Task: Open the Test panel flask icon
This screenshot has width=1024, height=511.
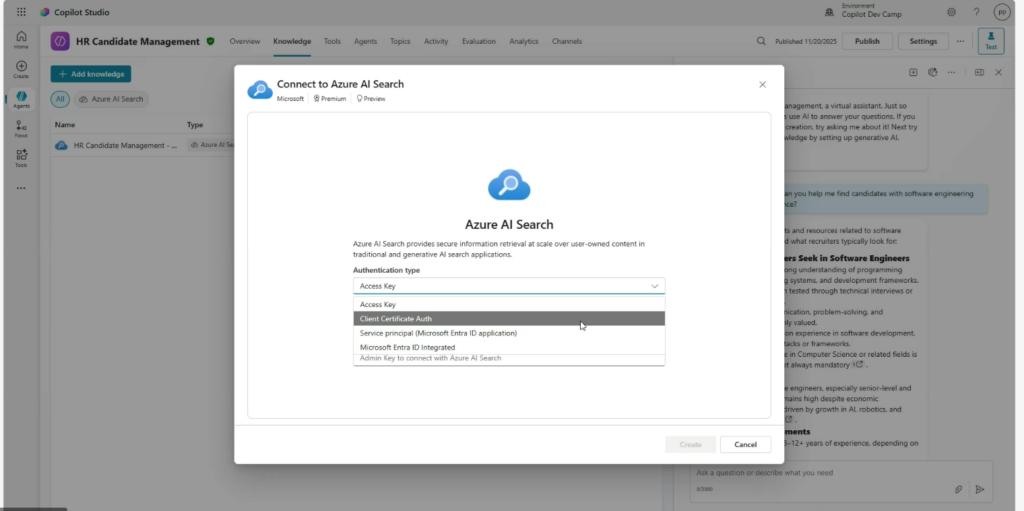Action: pyautogui.click(x=991, y=41)
